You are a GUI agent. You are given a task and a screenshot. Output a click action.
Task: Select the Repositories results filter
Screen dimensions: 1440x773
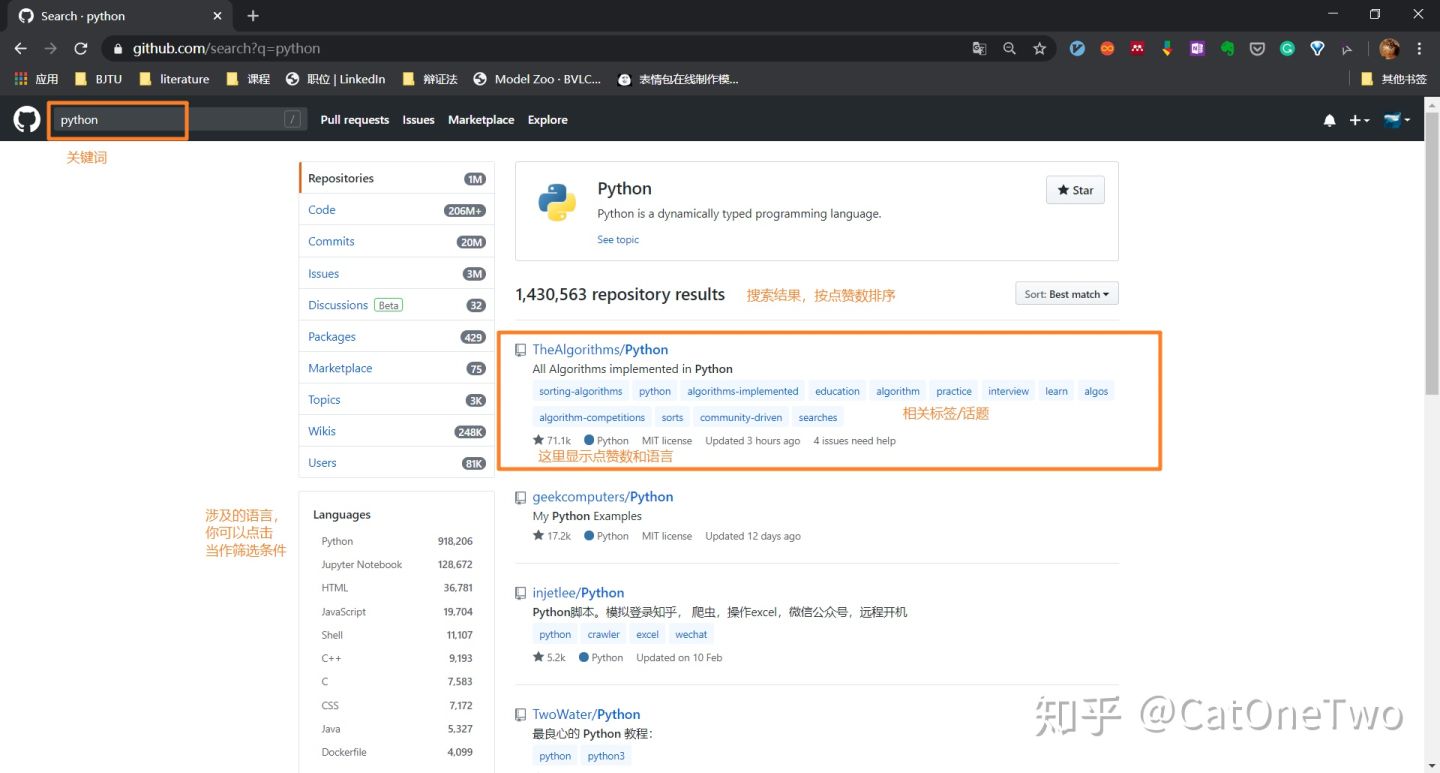396,178
